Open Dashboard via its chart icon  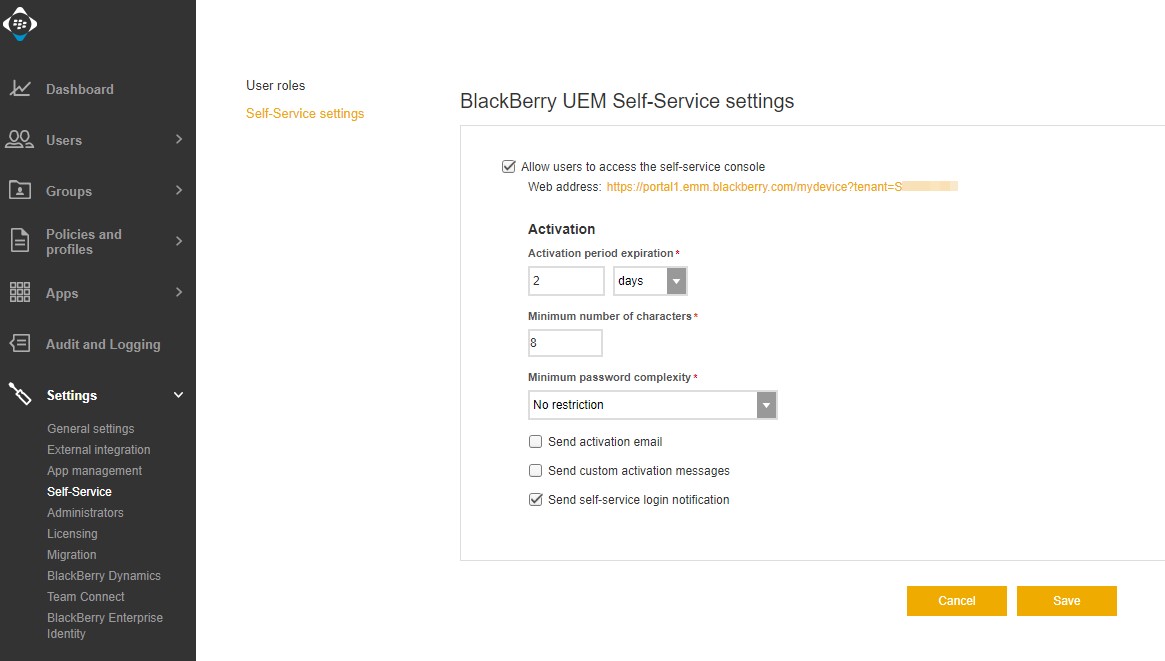[20, 89]
